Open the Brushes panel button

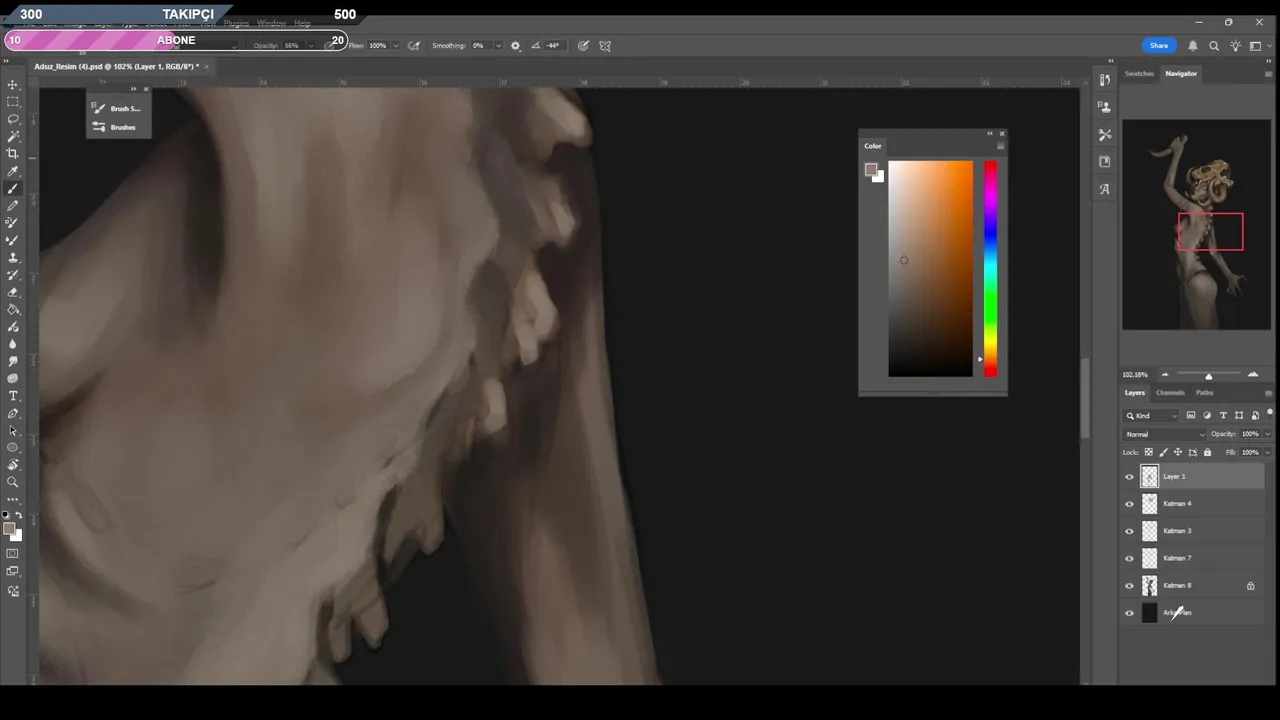(x=117, y=127)
